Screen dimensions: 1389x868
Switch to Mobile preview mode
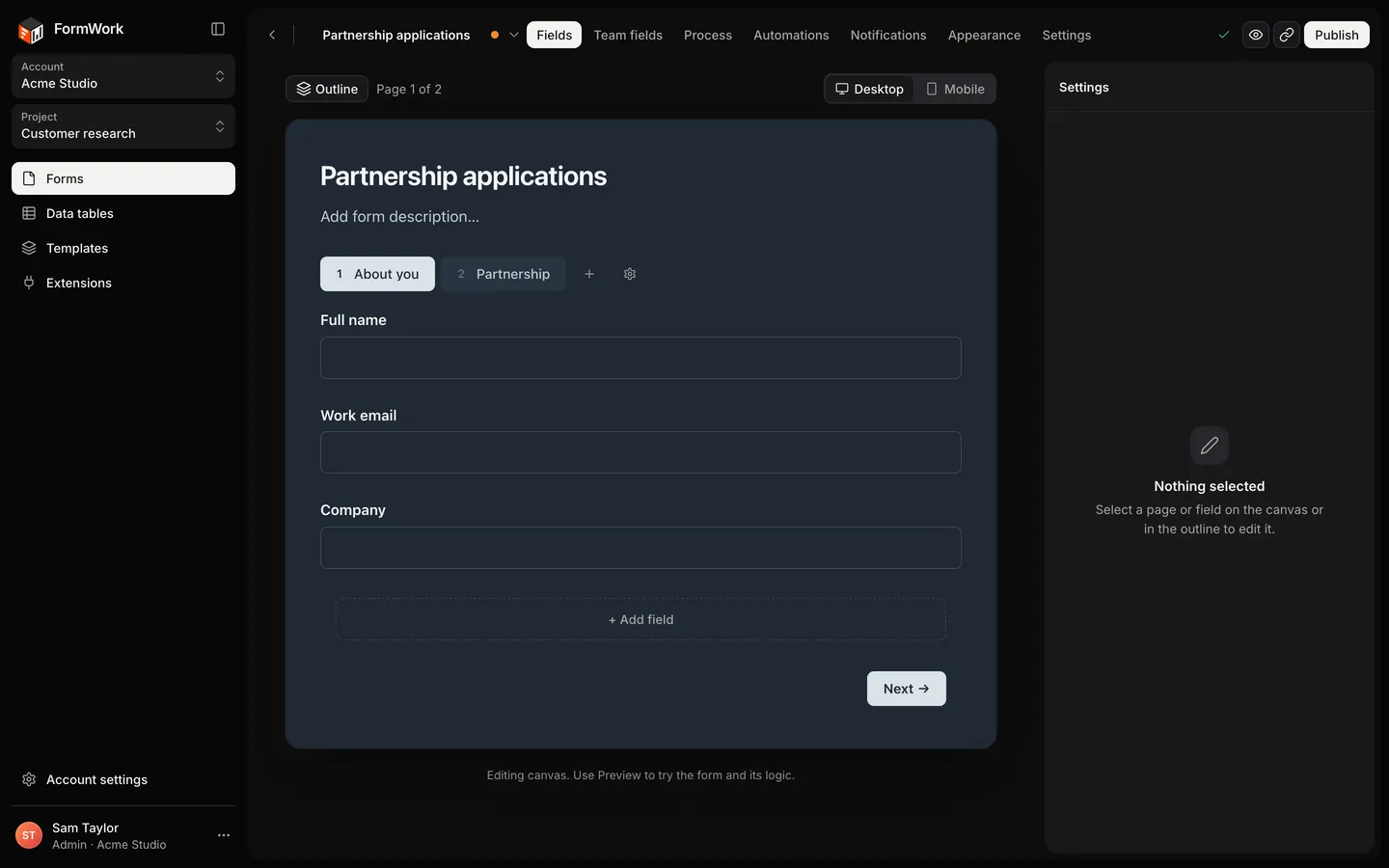(955, 89)
